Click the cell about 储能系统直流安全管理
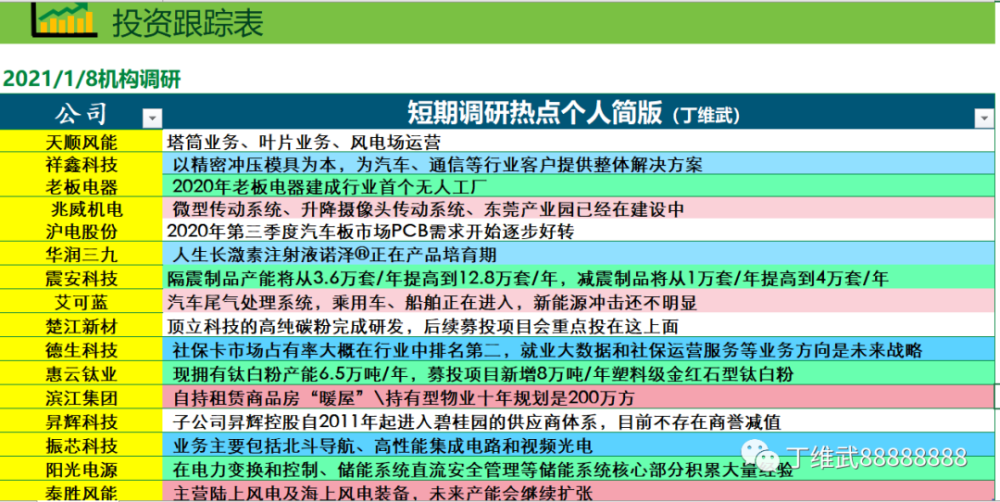 click(579, 469)
